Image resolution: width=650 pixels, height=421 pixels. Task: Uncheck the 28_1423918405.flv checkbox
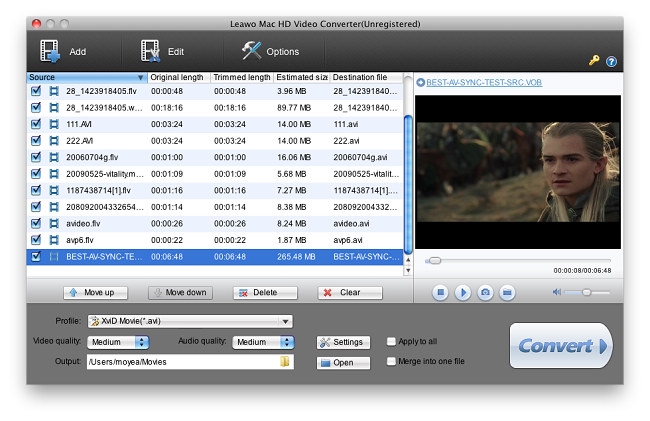coord(36,91)
